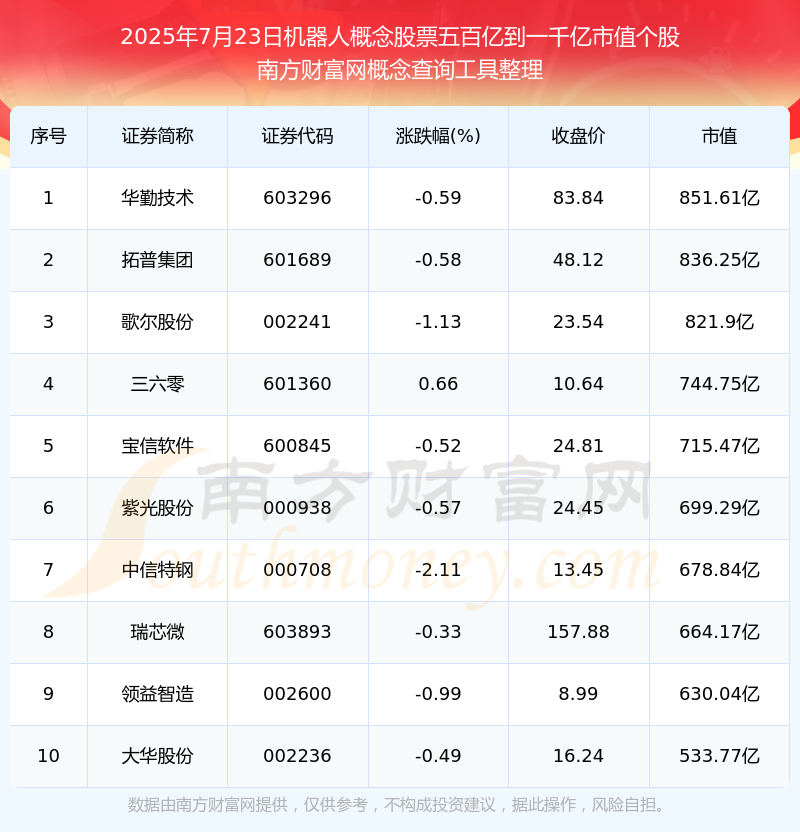
Task: Click the disclaimer text at the bottom
Action: click(397, 805)
